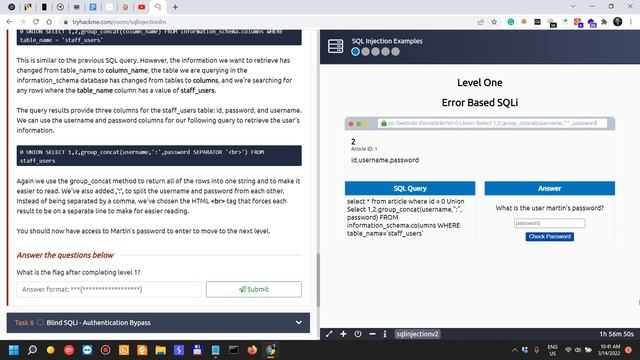This screenshot has height=360, width=640.
Task: Open the taskbar clock and date
Action: 610,350
